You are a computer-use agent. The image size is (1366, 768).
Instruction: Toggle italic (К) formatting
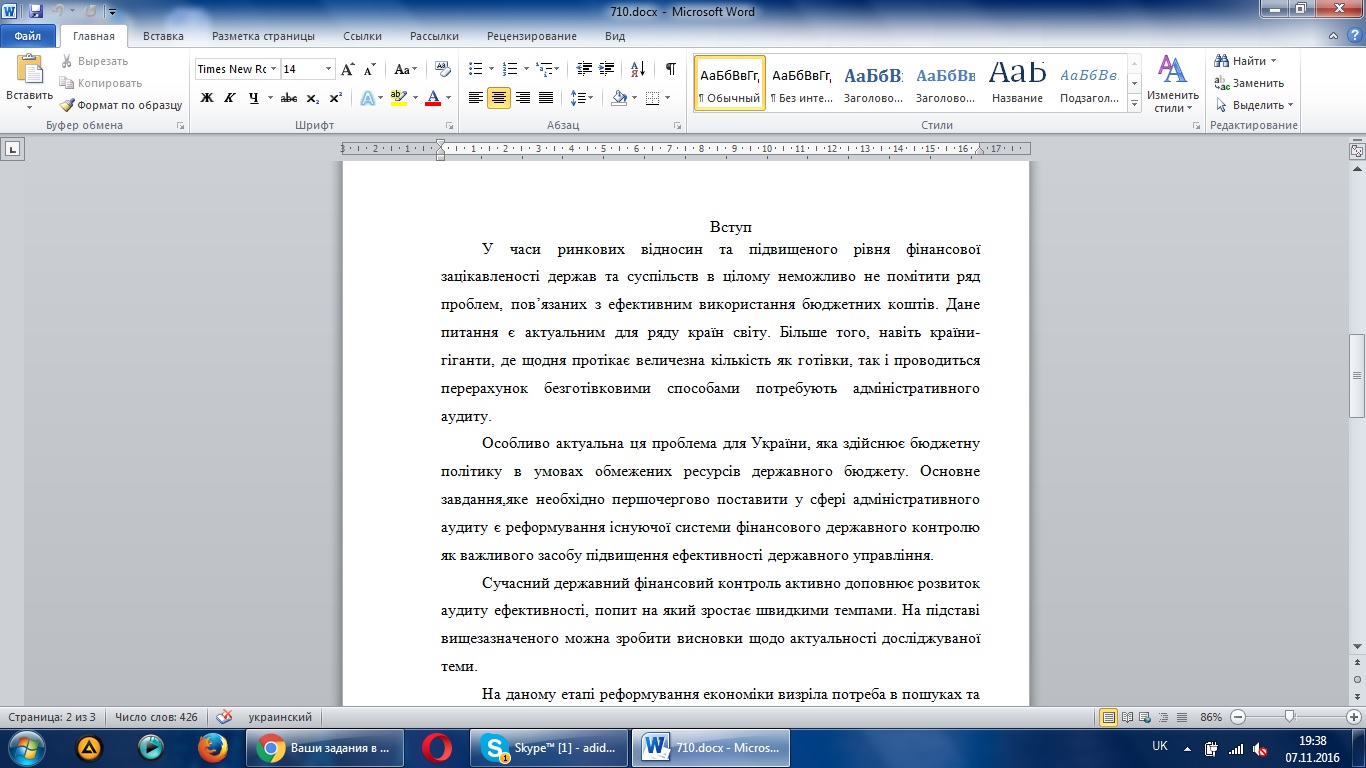[230, 98]
